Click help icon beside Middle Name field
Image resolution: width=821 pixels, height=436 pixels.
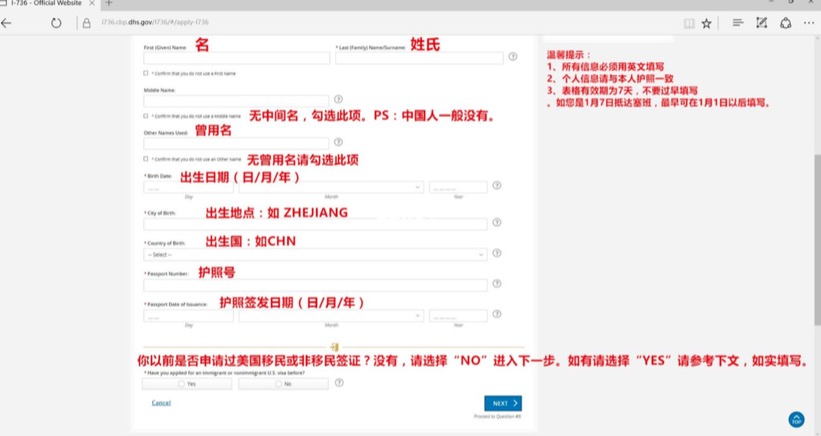click(338, 100)
